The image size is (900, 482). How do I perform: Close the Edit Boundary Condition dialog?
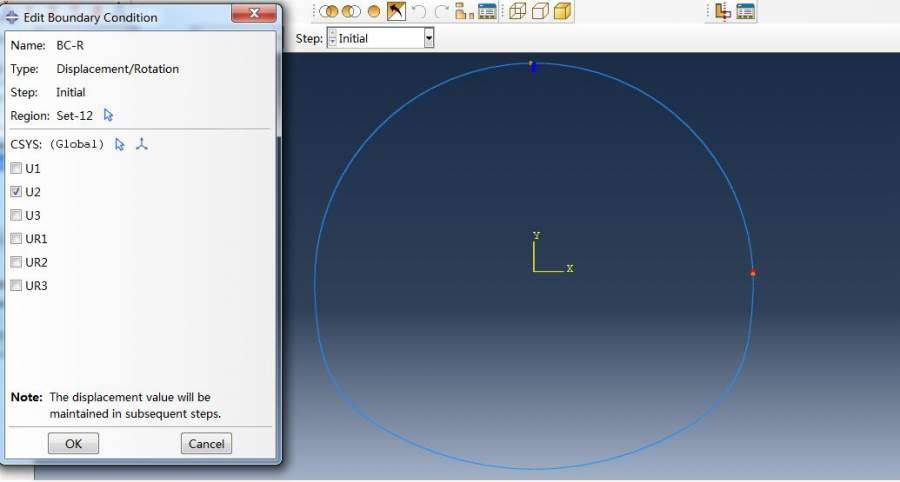[x=254, y=13]
